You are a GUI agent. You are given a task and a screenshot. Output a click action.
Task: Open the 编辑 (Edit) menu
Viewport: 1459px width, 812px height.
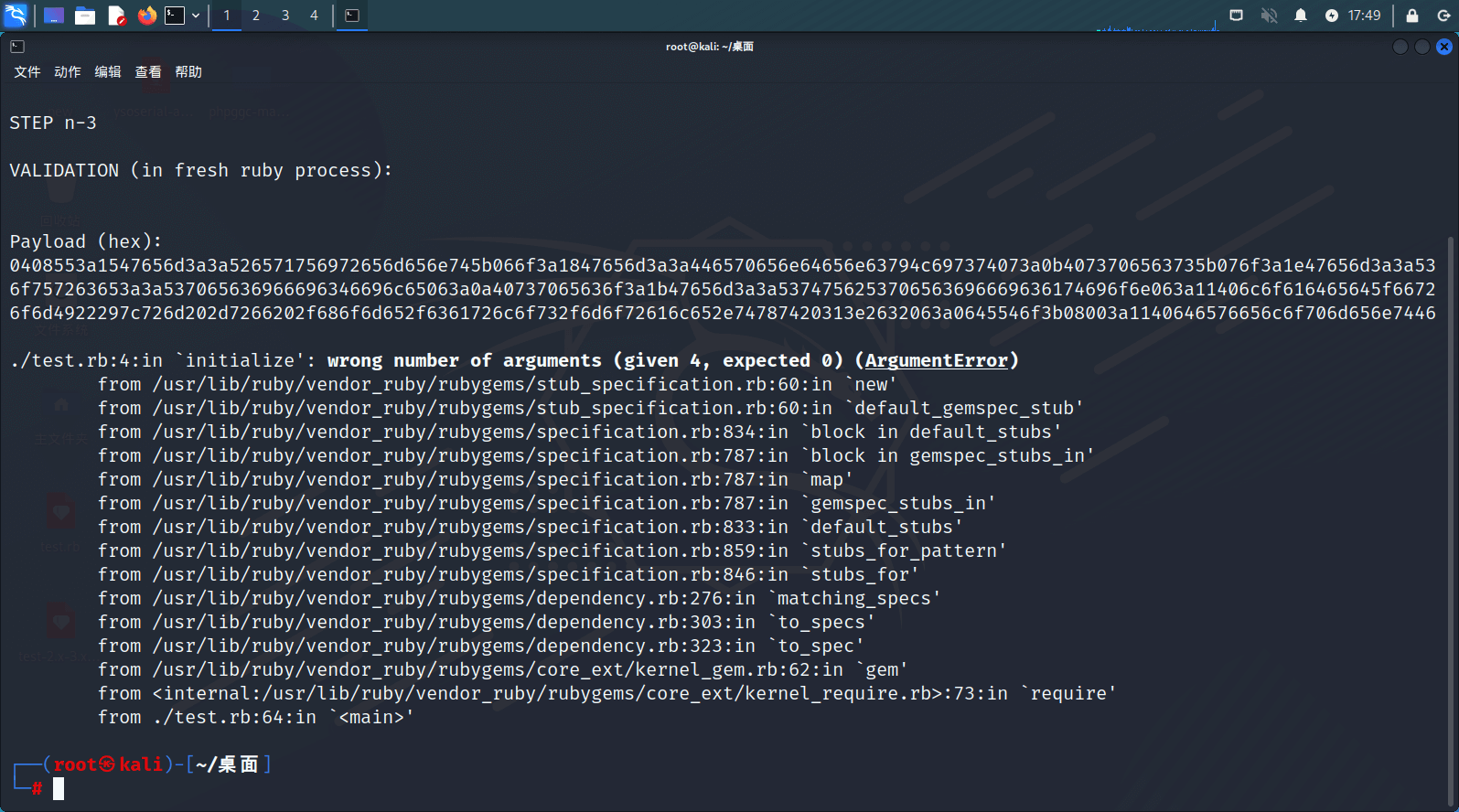(x=108, y=72)
